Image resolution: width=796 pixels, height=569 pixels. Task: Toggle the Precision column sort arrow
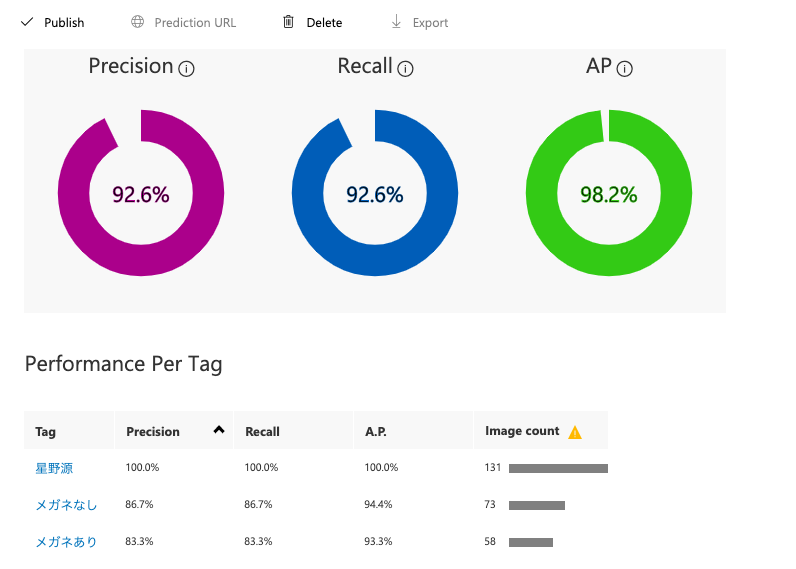[218, 430]
